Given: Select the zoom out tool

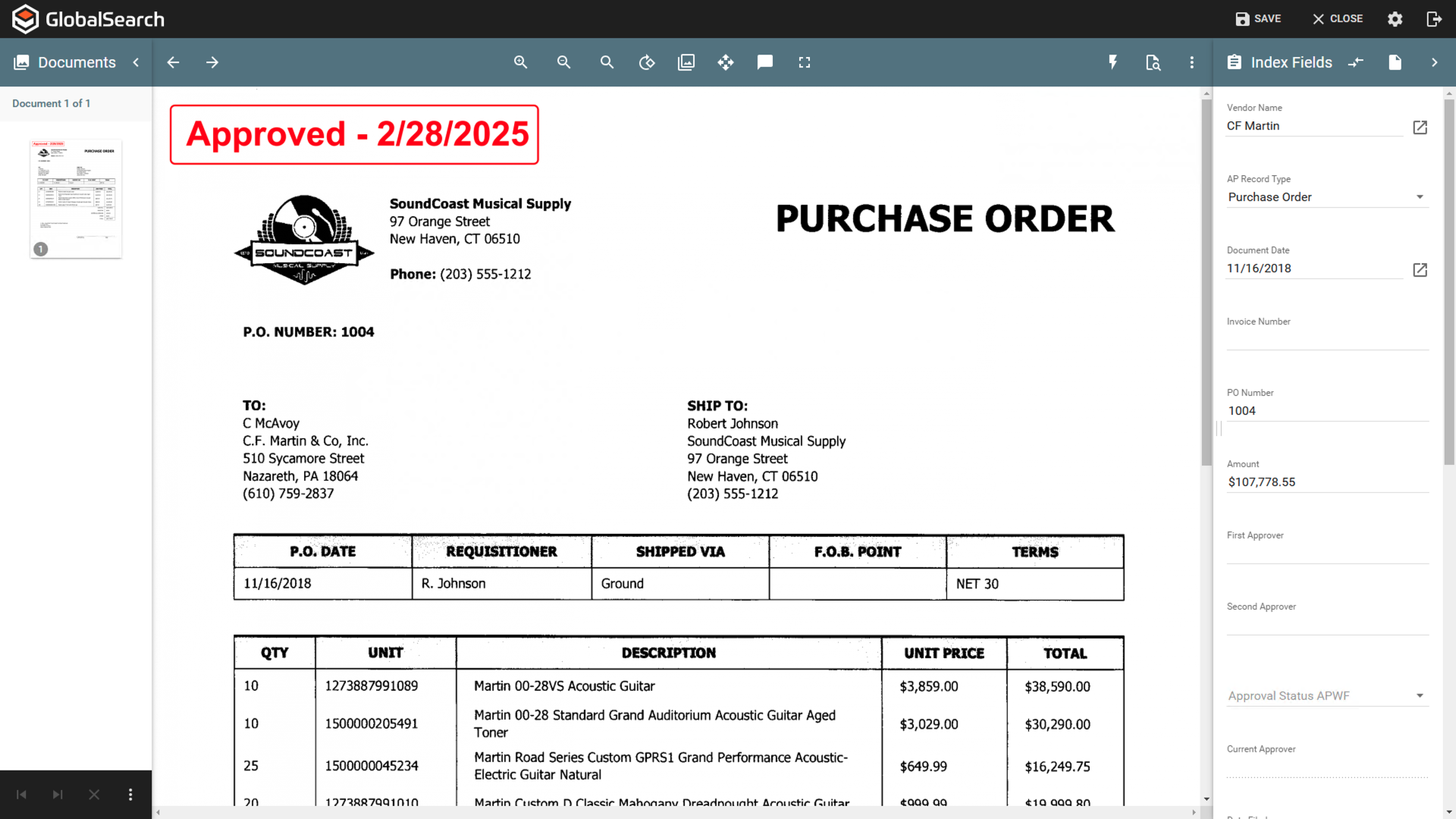Looking at the screenshot, I should click(563, 62).
